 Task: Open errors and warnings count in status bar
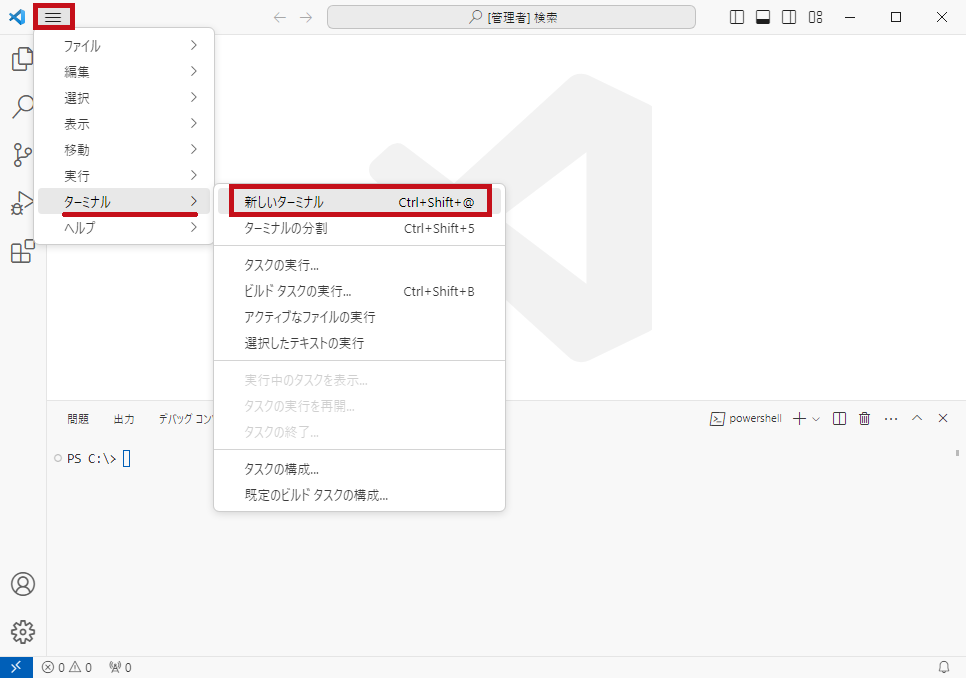[67, 667]
